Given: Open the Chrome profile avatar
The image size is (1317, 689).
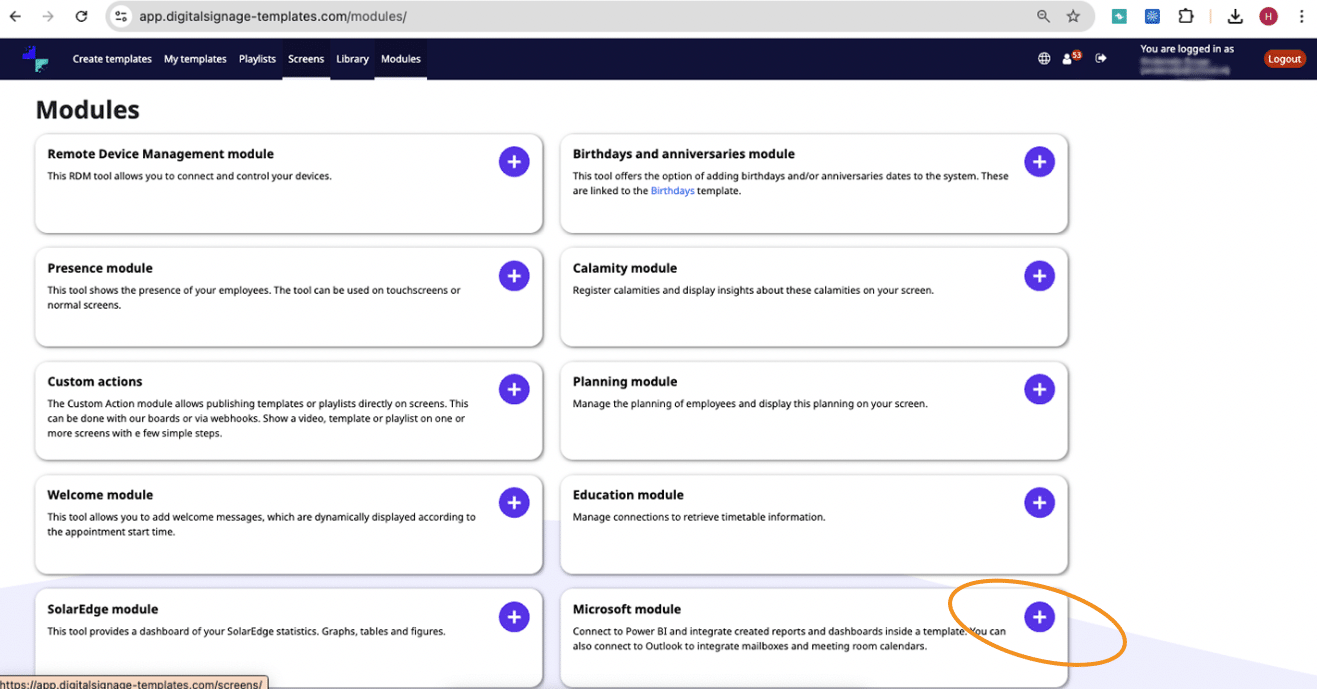Looking at the screenshot, I should (x=1268, y=16).
